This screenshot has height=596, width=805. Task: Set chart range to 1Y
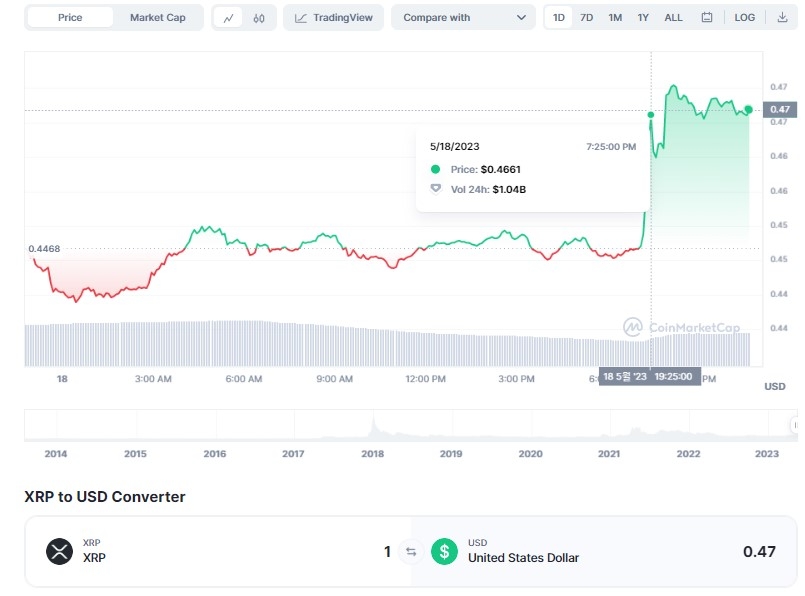click(x=643, y=17)
